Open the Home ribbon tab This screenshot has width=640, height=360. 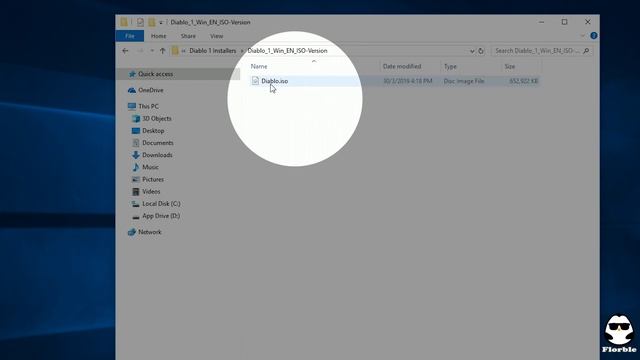158,36
